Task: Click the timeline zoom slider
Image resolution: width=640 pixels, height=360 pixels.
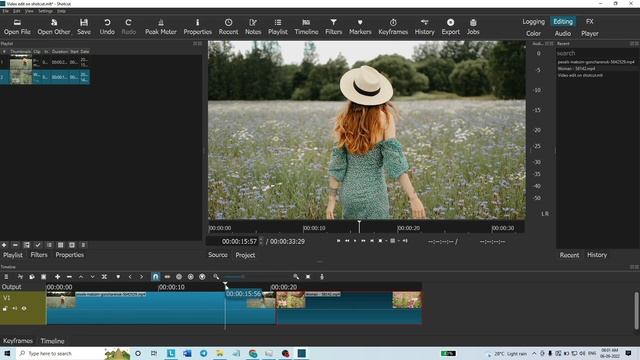Action: (257, 277)
